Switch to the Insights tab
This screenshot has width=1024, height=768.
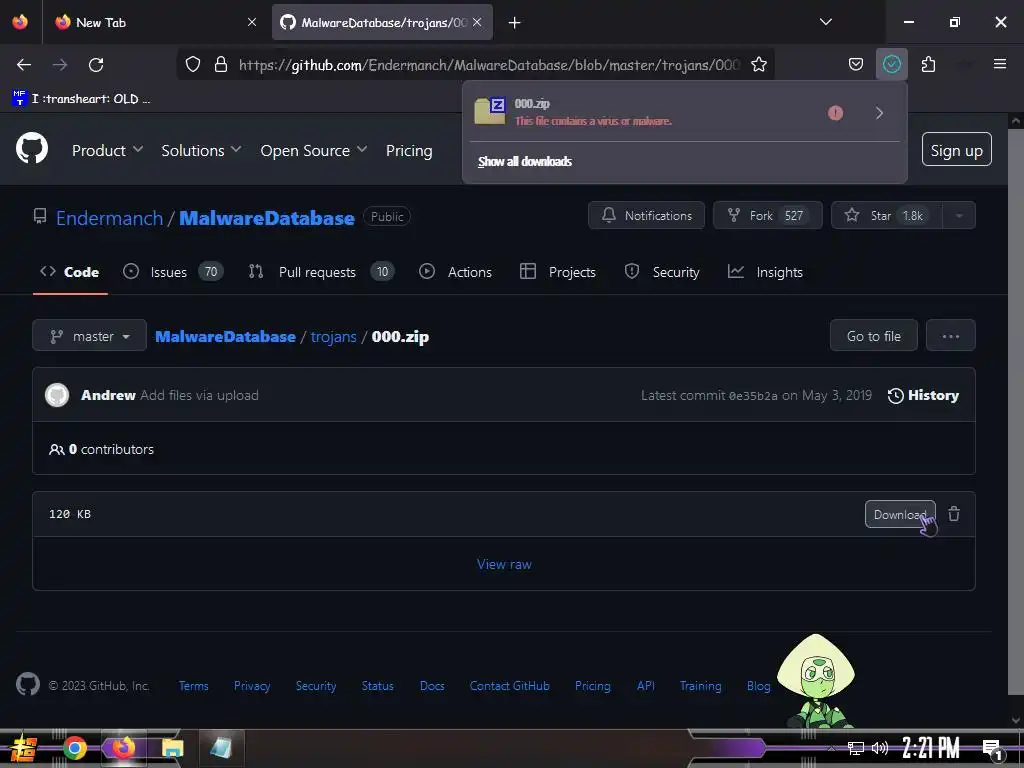[x=765, y=272]
